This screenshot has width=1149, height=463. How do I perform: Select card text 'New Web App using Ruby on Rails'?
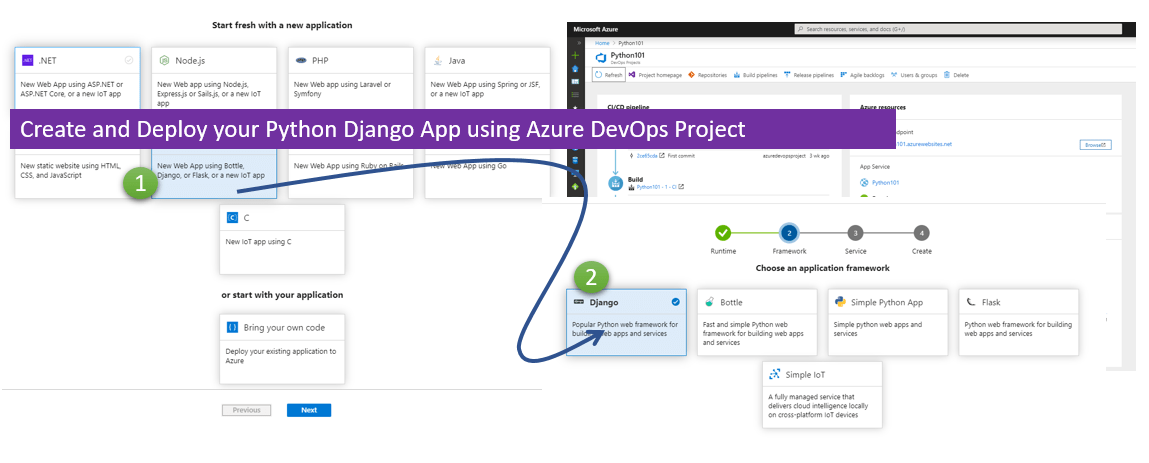pos(349,166)
